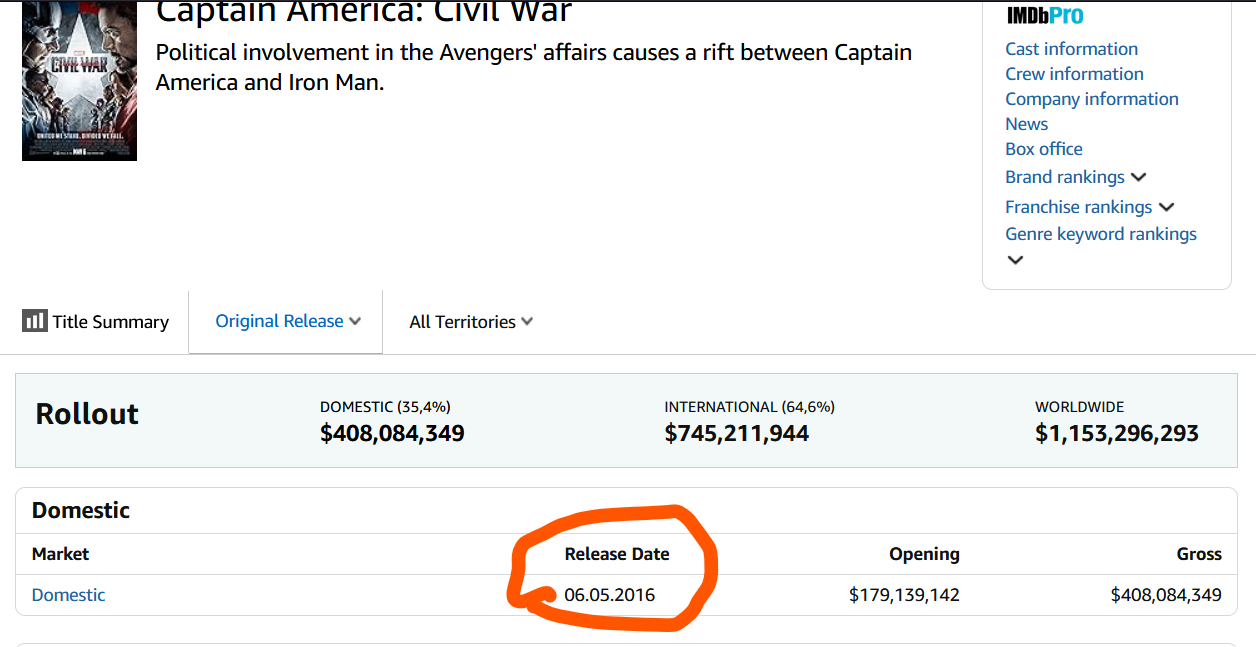Switch to the Title Summary tab

[96, 322]
